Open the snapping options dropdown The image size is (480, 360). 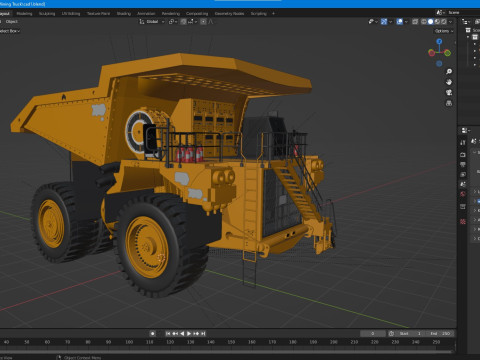(x=192, y=22)
